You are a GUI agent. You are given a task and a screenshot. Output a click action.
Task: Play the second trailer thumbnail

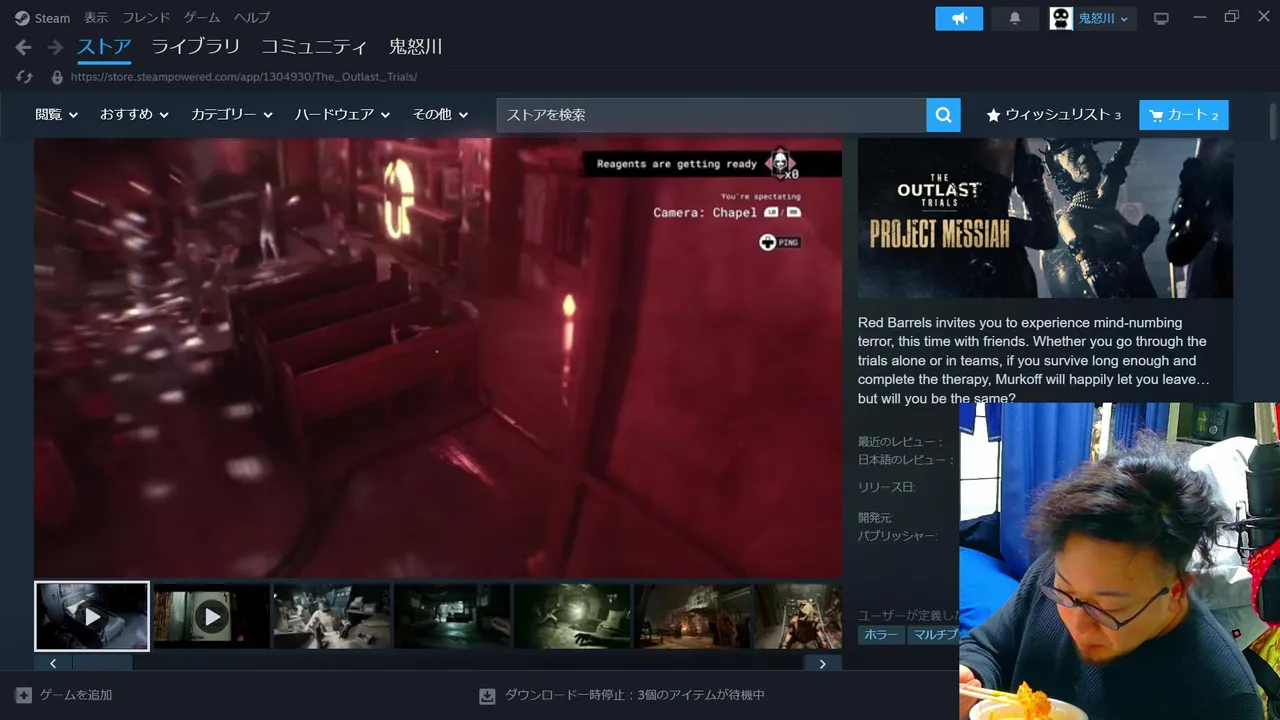(x=212, y=616)
